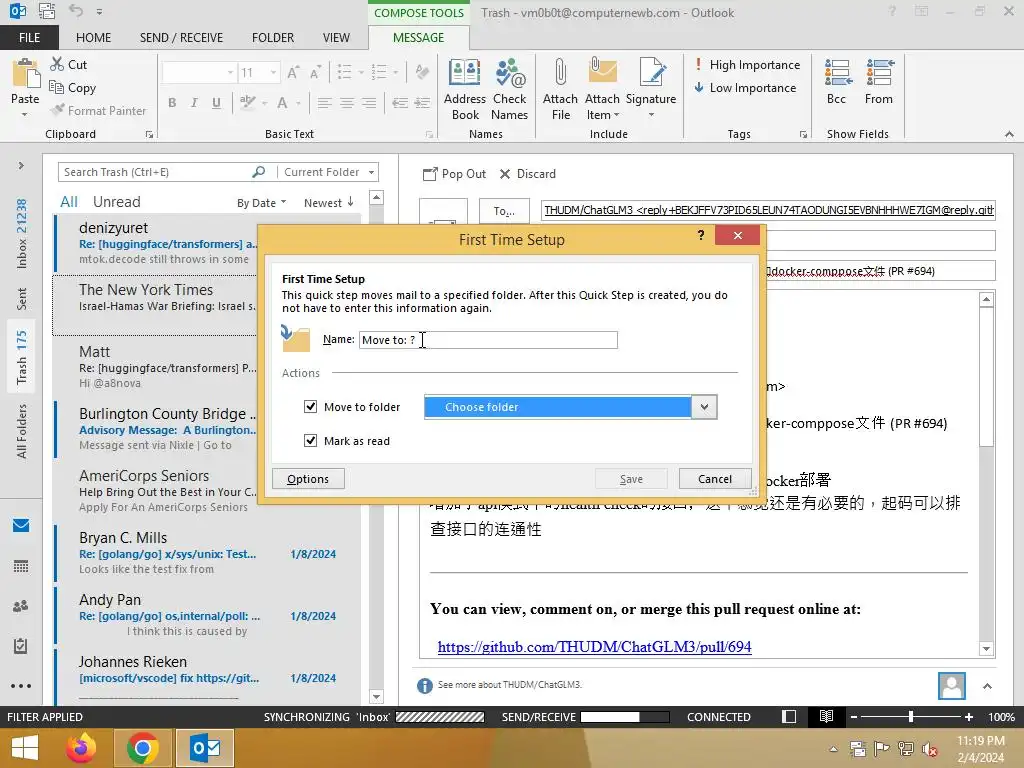The image size is (1024, 768).
Task: Toggle underline formatting
Action: coord(216,103)
